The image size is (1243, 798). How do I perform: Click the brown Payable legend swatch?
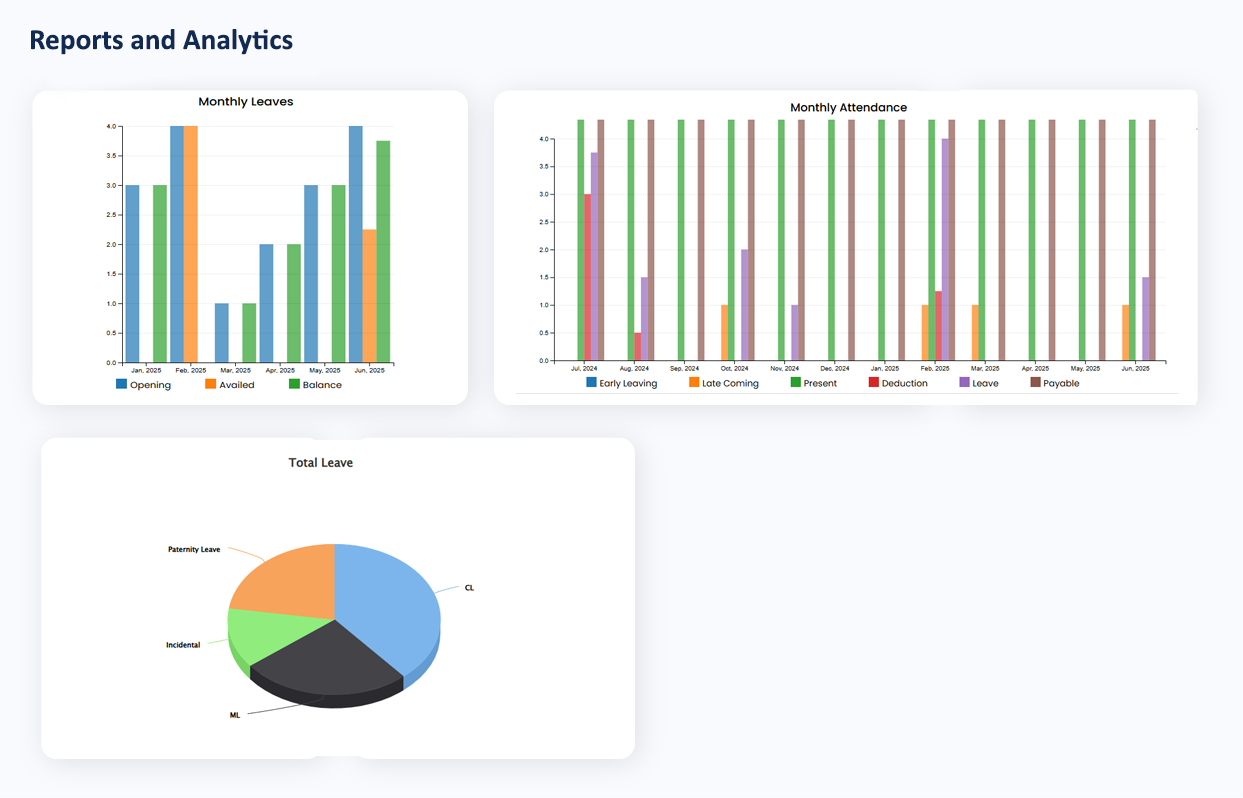point(1036,383)
